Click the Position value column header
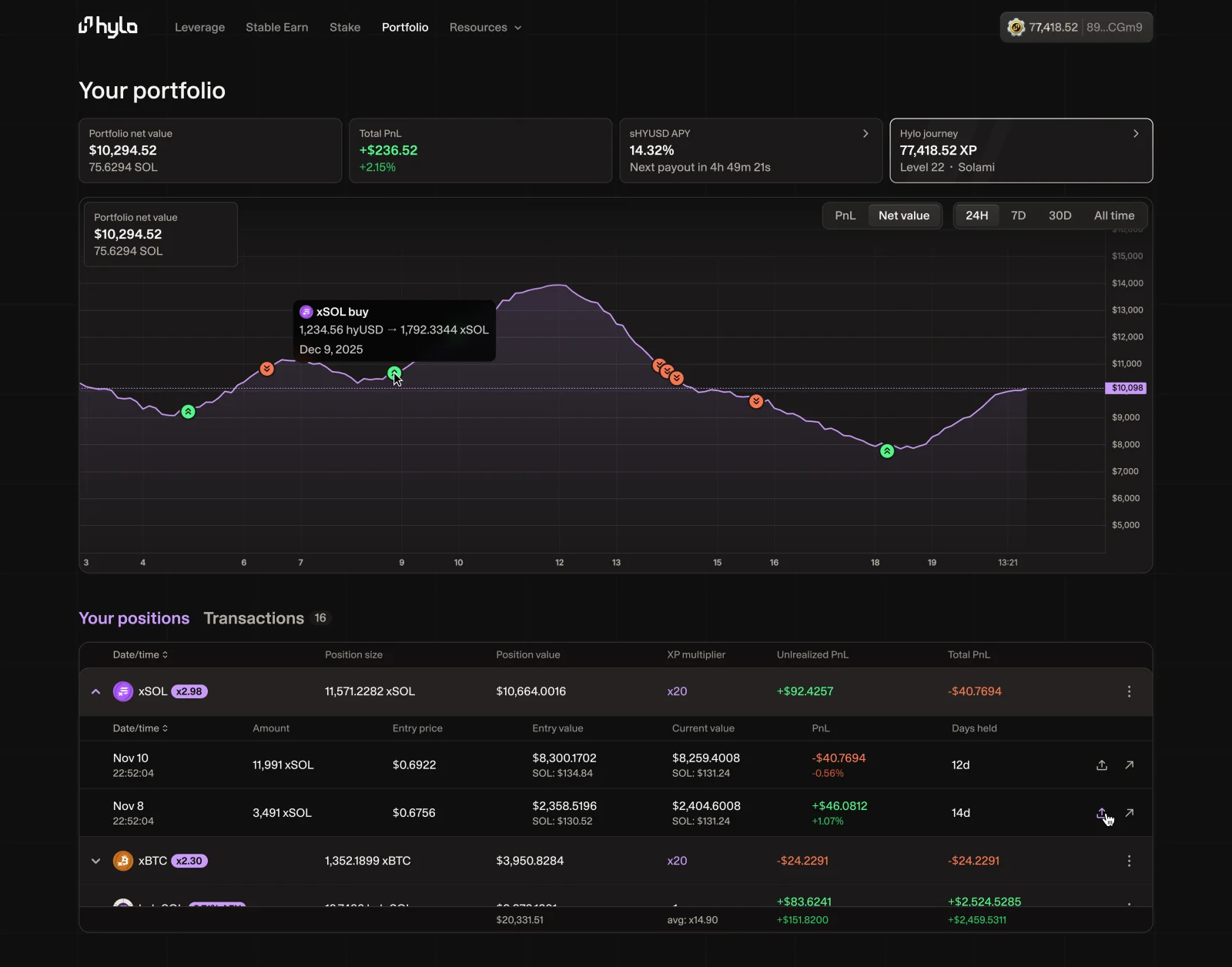 pos(528,655)
